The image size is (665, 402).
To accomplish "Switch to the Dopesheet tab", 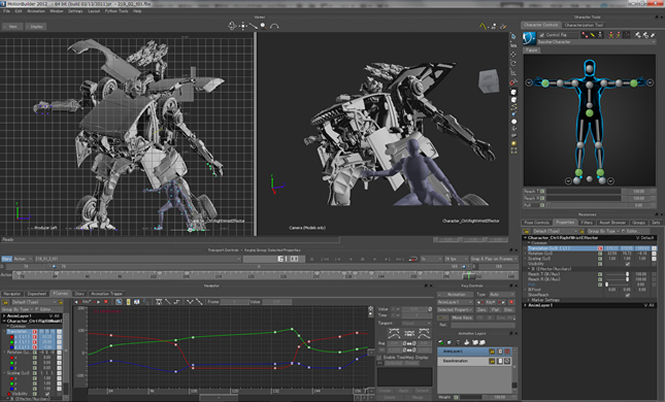I will tap(36, 293).
